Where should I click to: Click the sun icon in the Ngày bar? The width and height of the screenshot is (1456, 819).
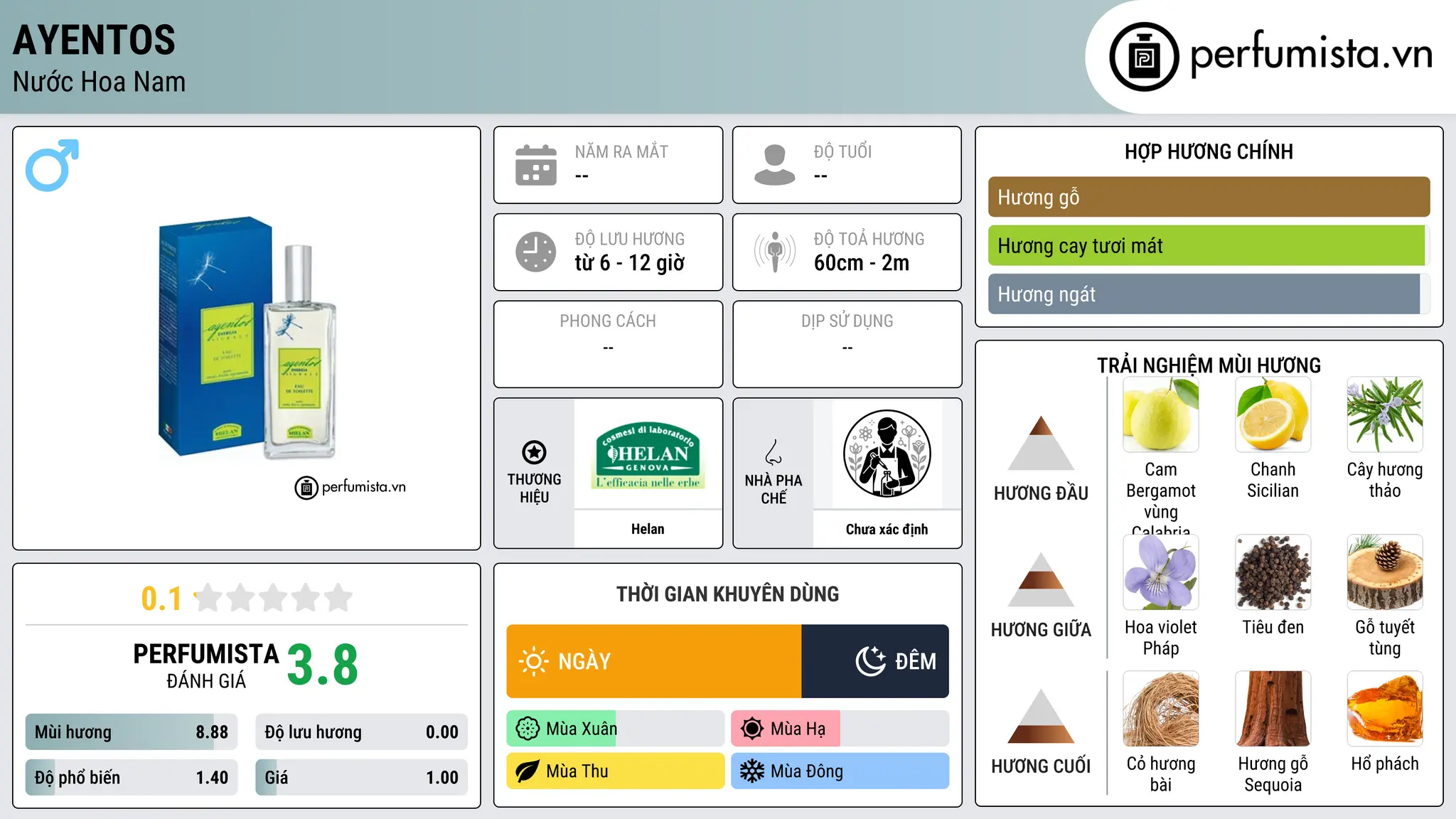pyautogui.click(x=534, y=661)
